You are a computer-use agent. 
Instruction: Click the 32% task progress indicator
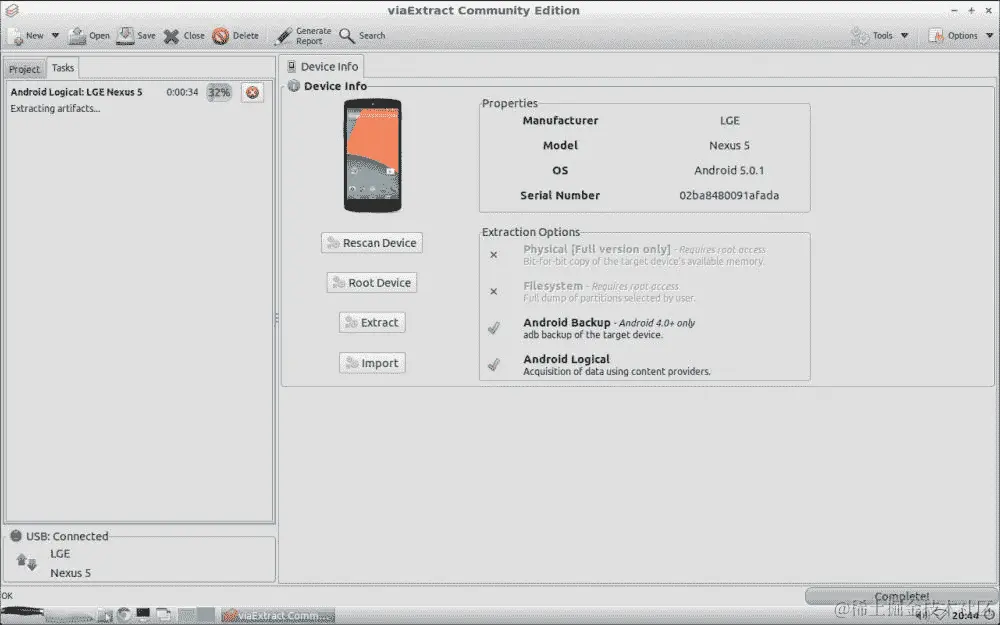click(x=219, y=92)
